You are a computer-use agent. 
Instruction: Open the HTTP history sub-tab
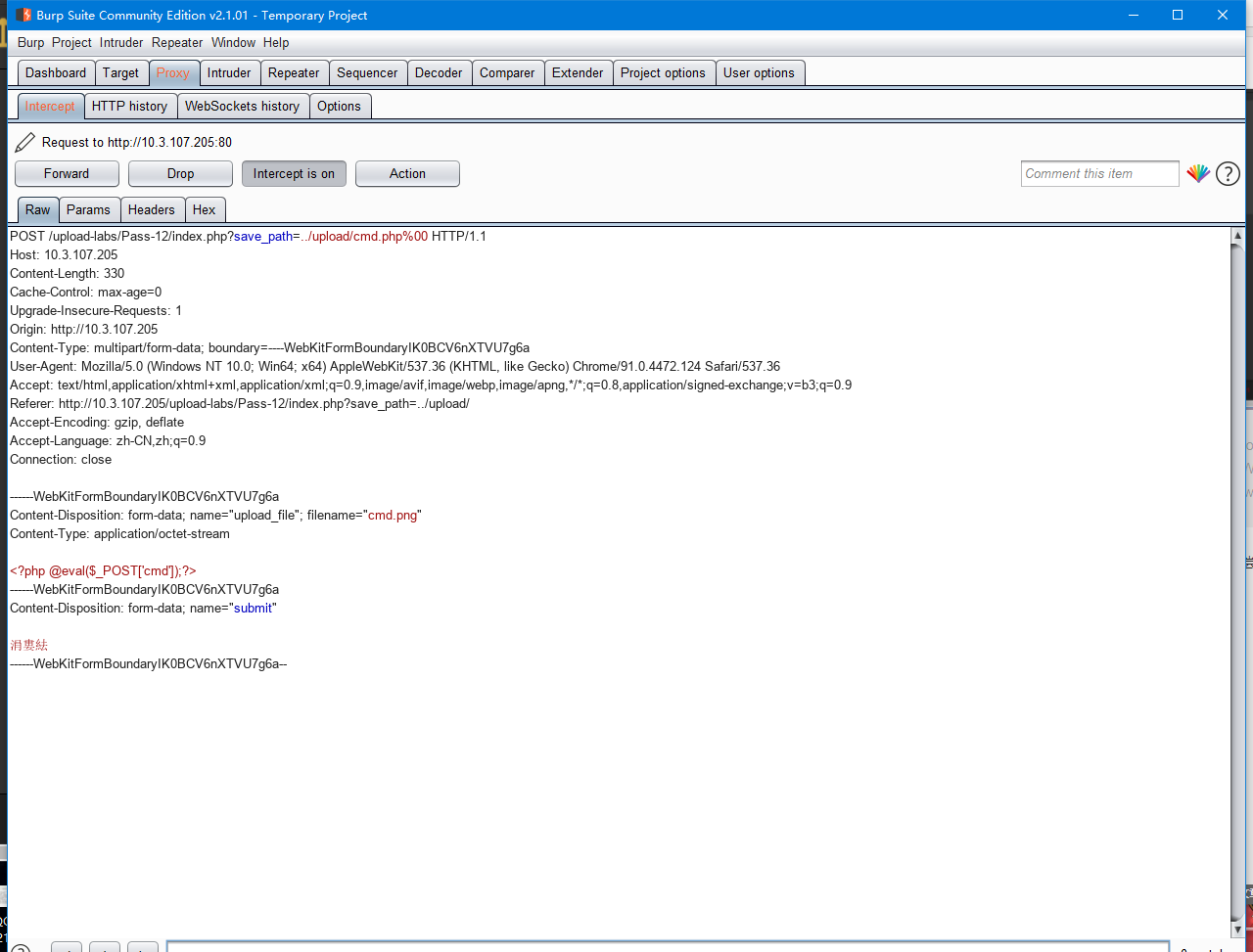(129, 106)
